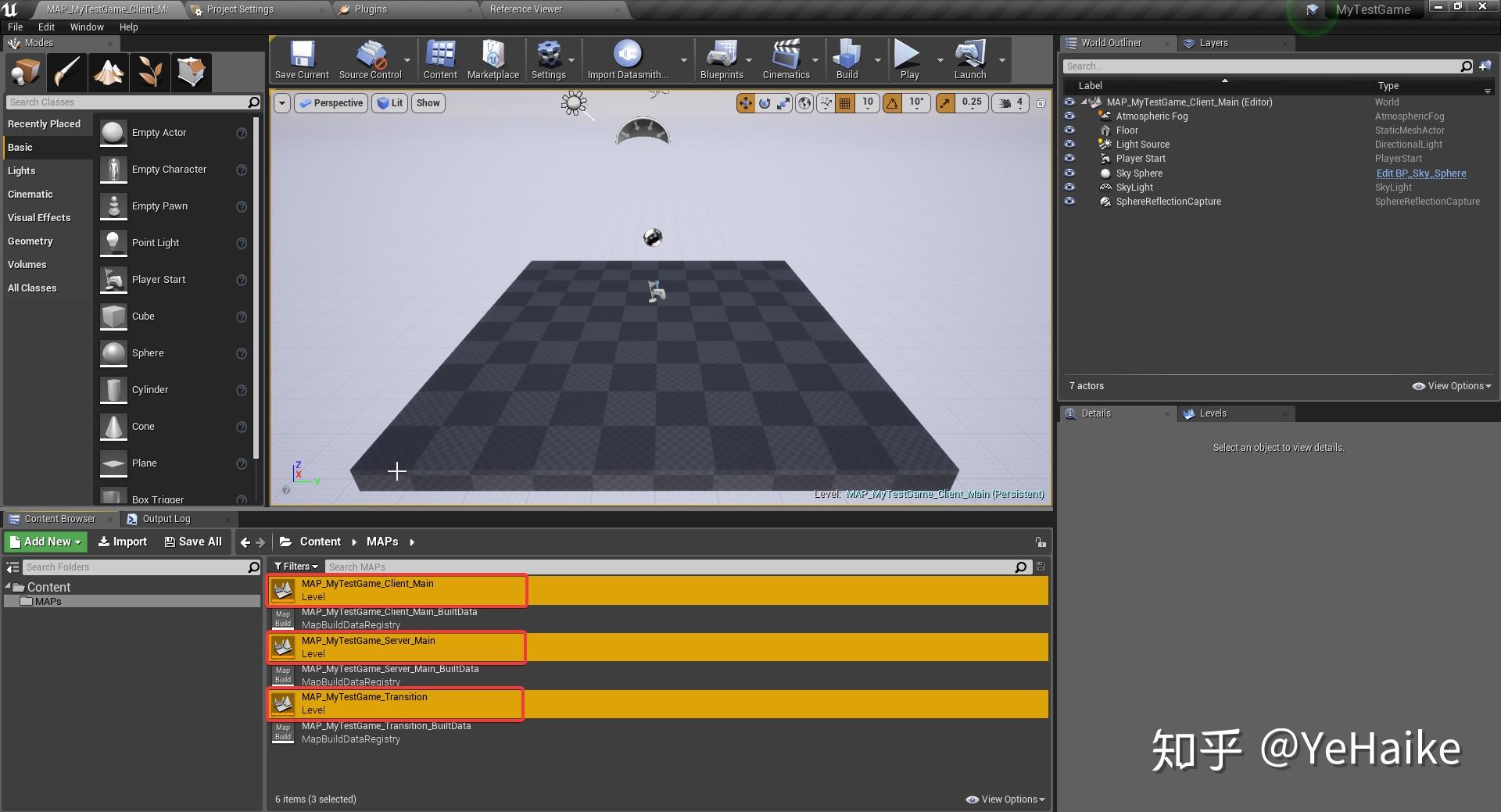The width and height of the screenshot is (1501, 812).
Task: Adjust the camera speed control
Action: tap(1010, 102)
